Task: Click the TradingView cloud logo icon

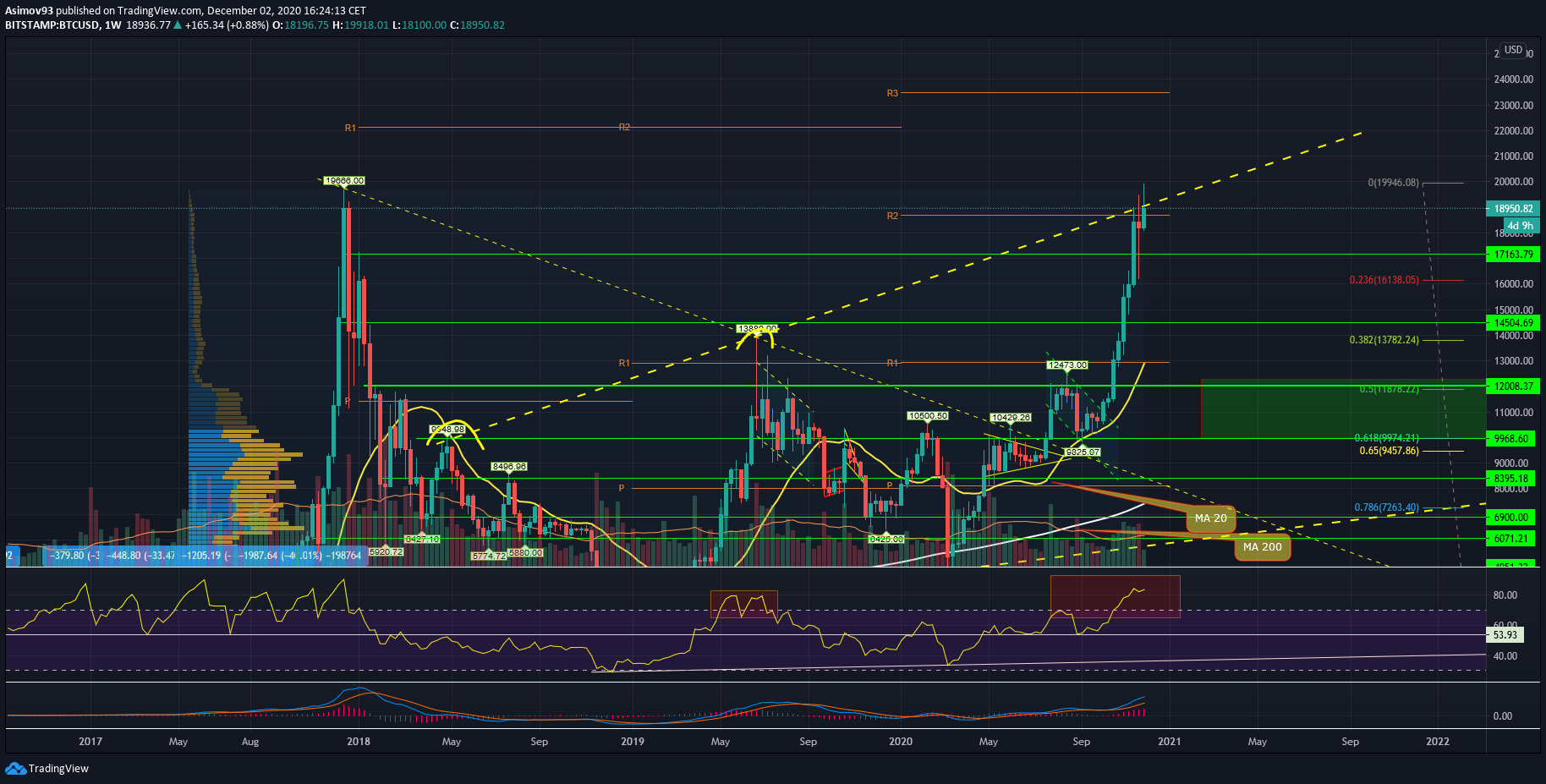Action: [15, 768]
